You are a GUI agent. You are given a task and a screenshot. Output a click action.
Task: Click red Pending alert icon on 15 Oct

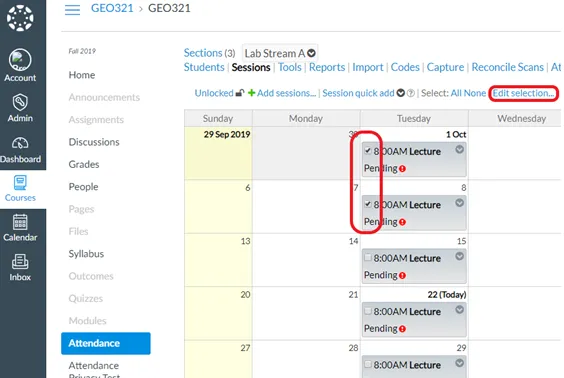402,275
